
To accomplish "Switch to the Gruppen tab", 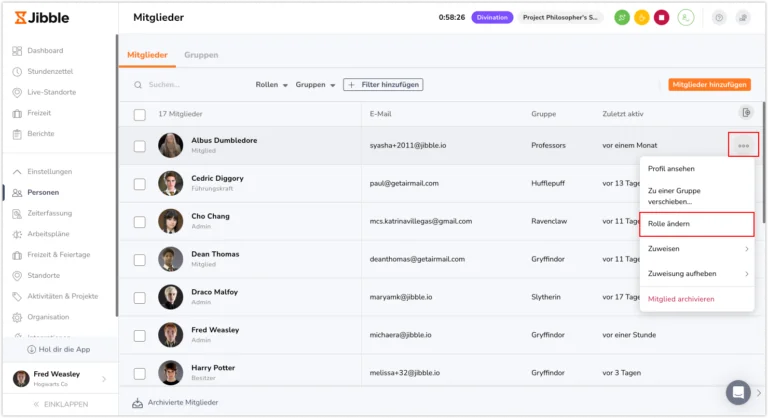I will click(x=201, y=55).
